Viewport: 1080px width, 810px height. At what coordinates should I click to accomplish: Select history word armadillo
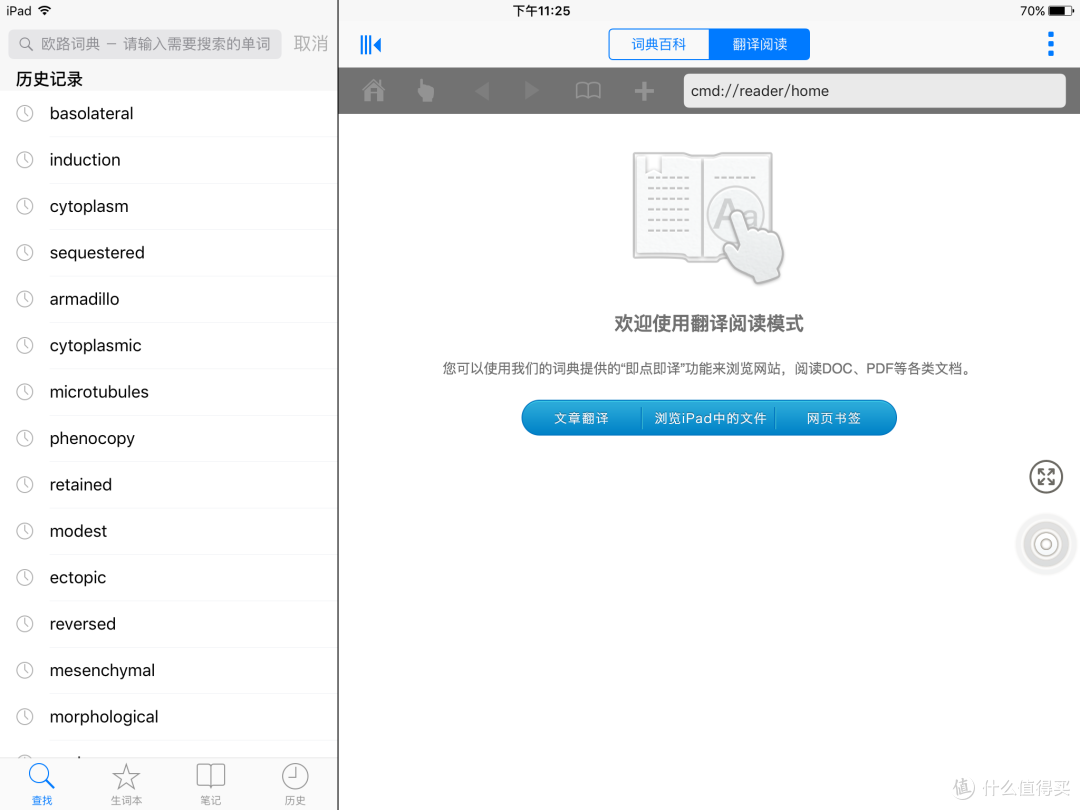pos(169,299)
